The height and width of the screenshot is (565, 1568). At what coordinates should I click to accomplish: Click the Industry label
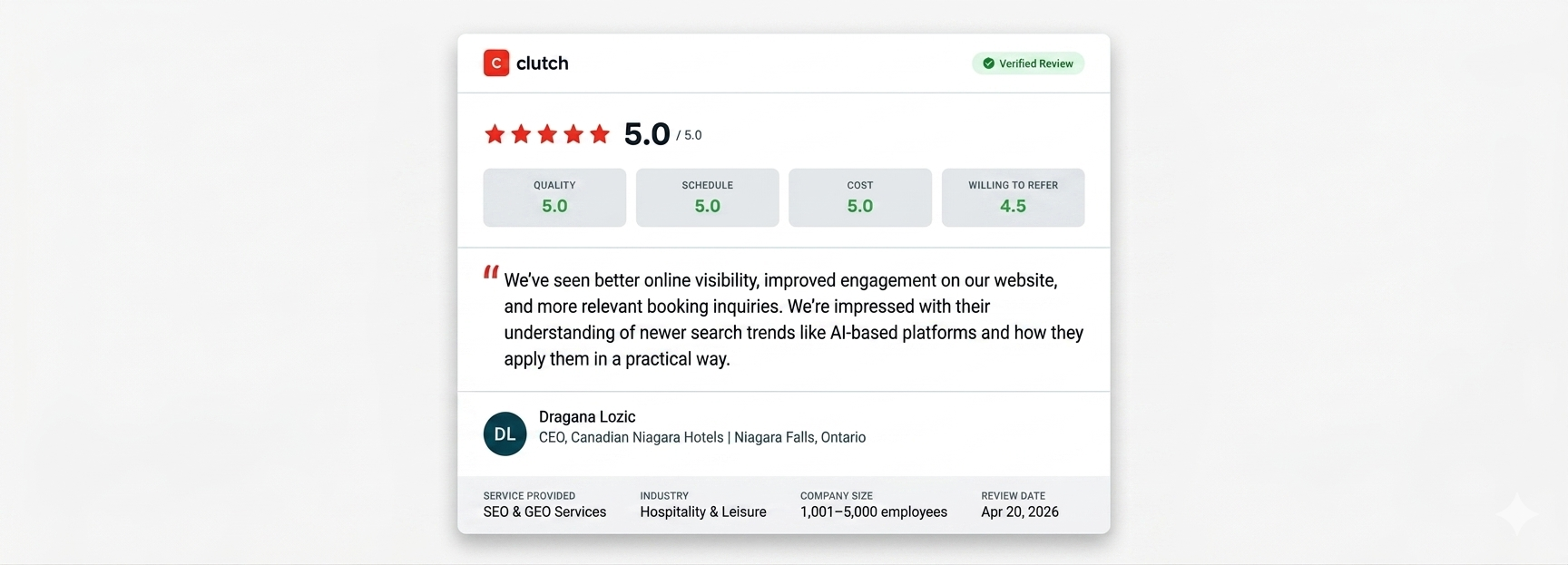[x=664, y=496]
